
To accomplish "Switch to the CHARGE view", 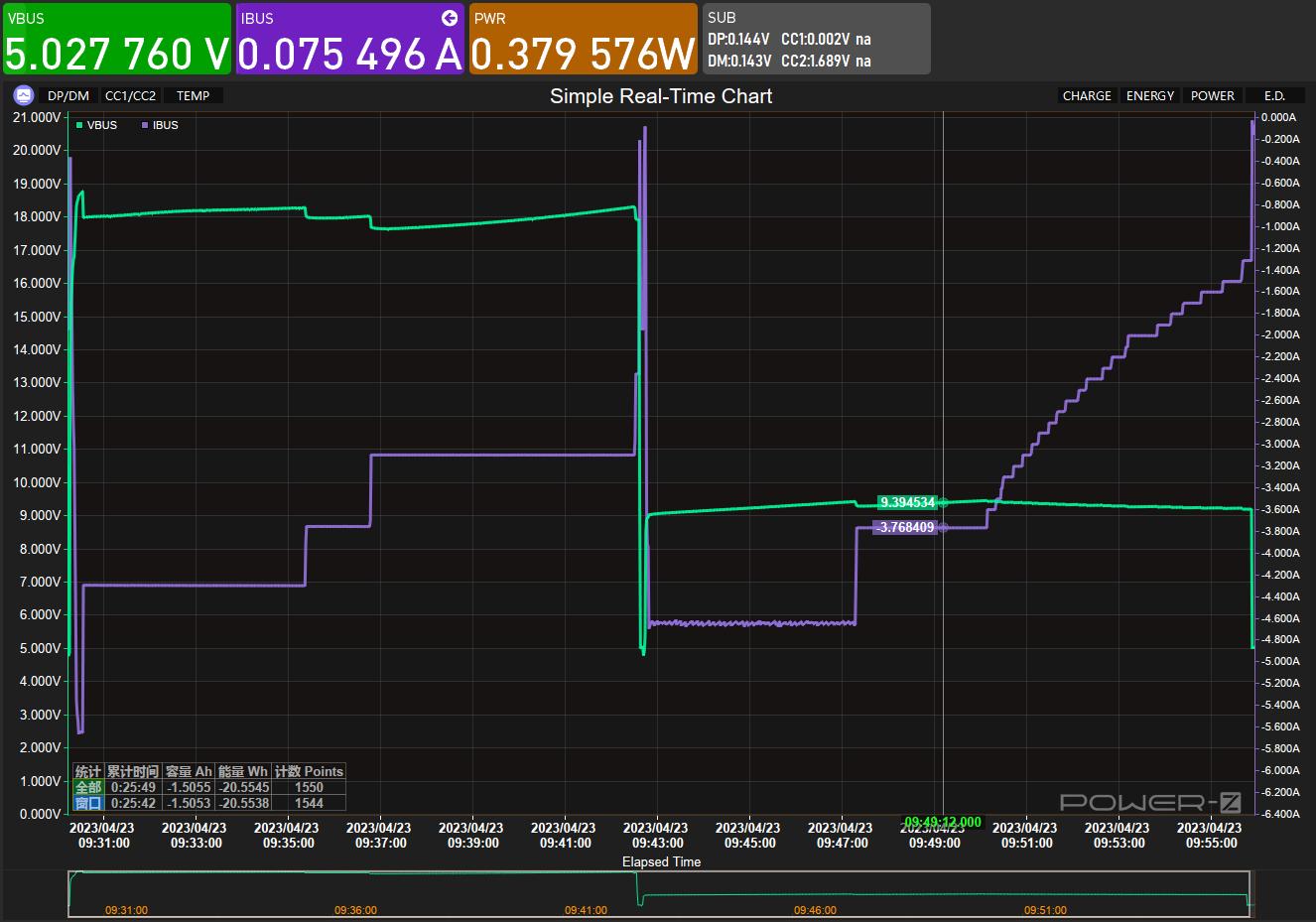I will (x=1087, y=96).
